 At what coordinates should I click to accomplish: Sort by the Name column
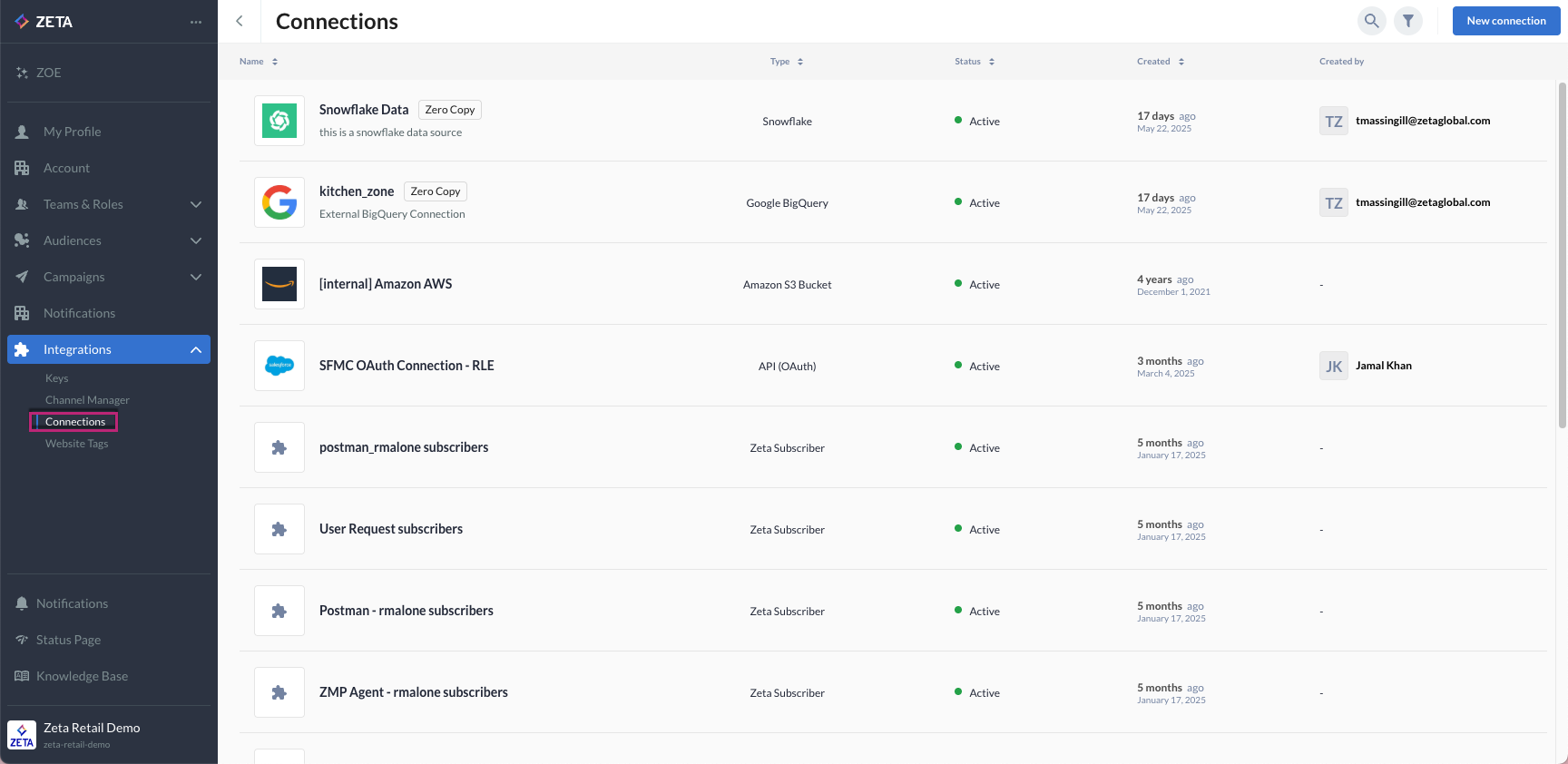click(259, 62)
